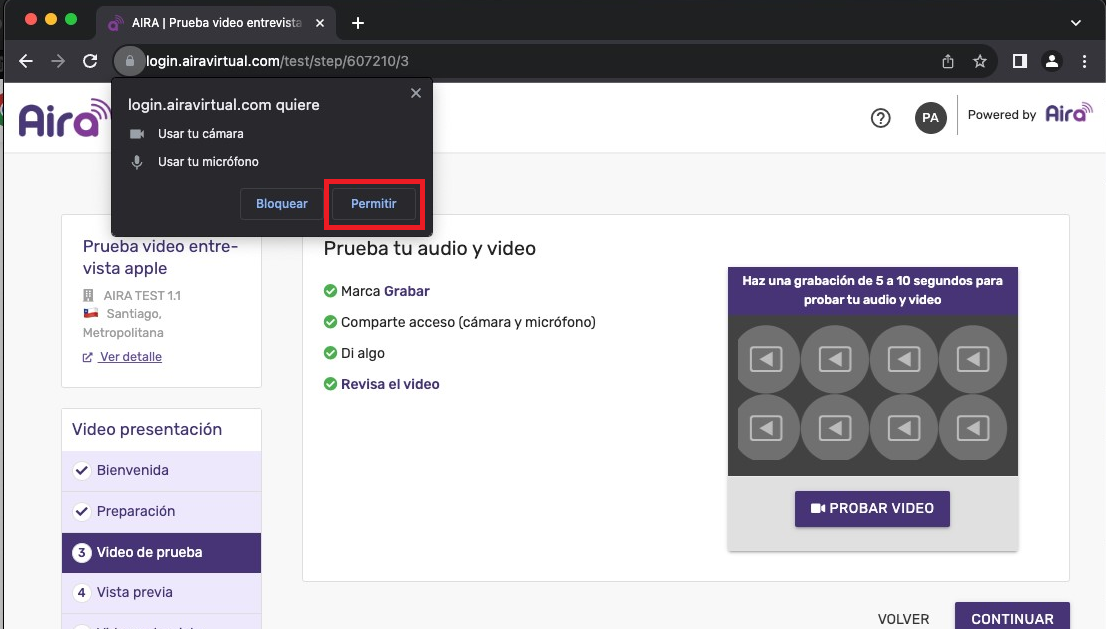Open help with the question mark icon
This screenshot has height=629, width=1106.
coord(880,118)
